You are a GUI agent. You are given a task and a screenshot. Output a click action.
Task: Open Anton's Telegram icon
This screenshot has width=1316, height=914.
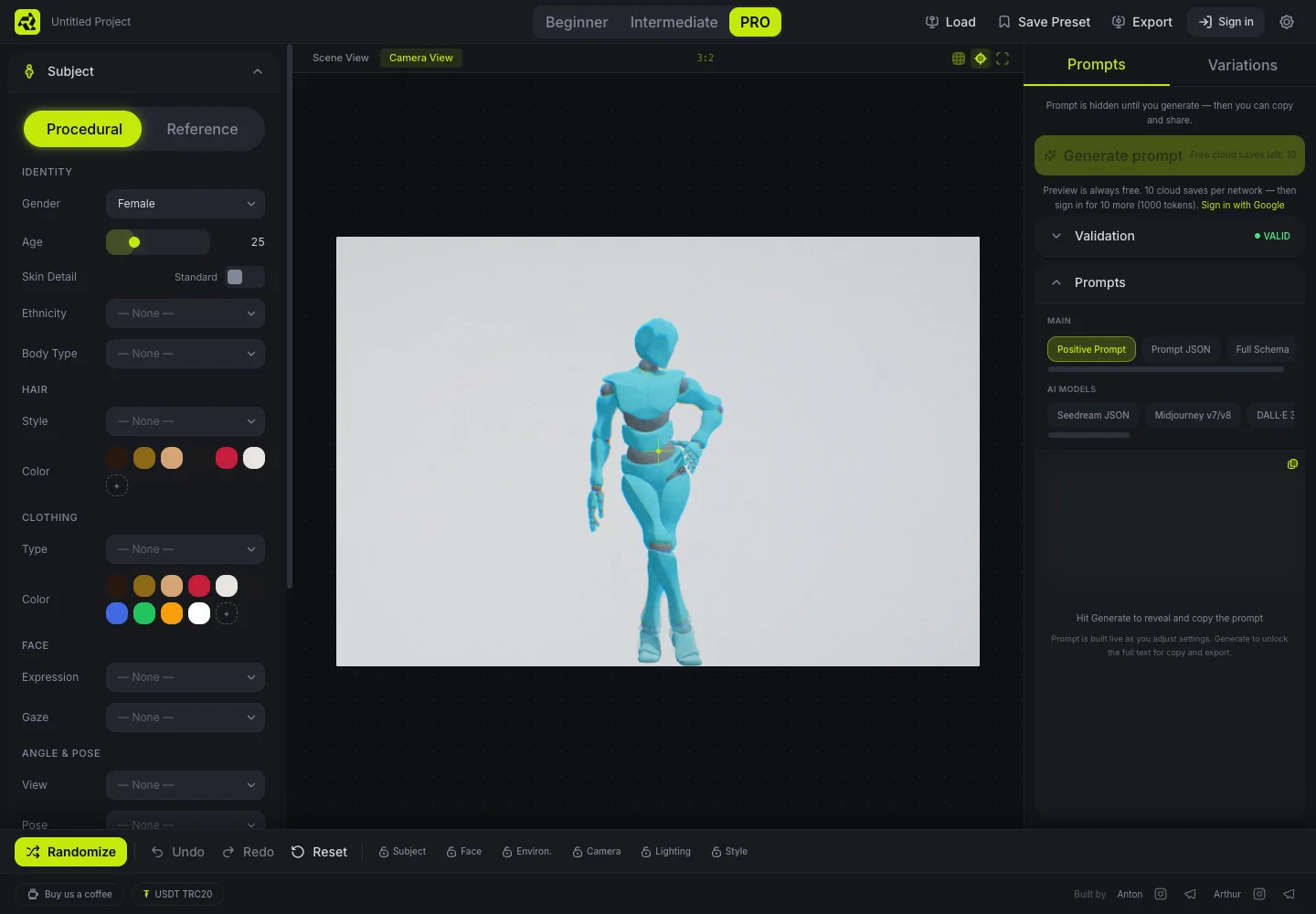tap(1190, 894)
